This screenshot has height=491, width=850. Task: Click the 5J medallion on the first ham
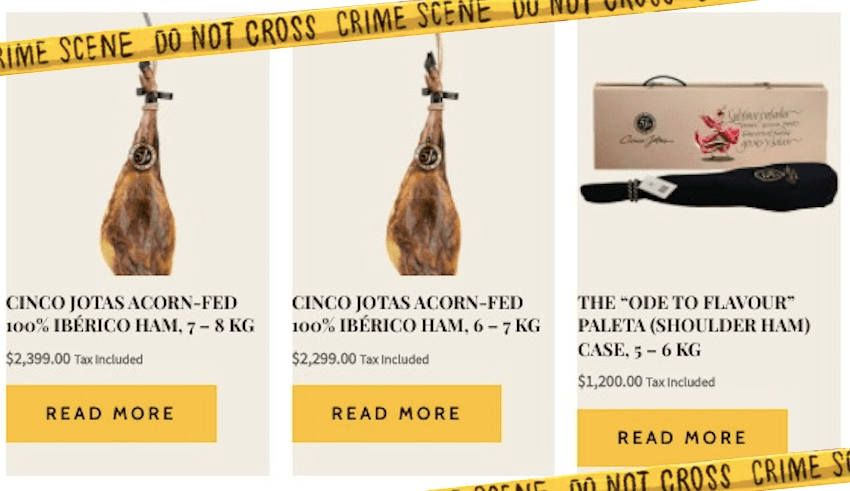click(x=143, y=156)
